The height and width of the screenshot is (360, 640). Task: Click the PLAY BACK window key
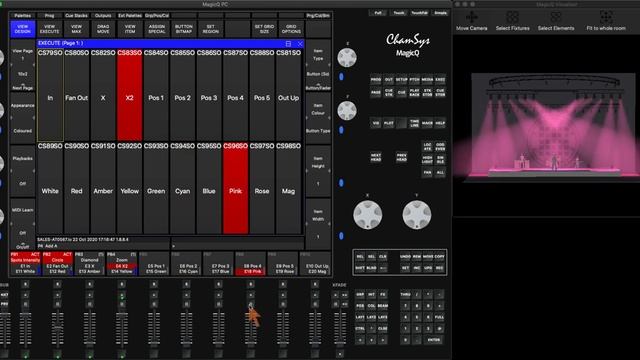coord(414,93)
